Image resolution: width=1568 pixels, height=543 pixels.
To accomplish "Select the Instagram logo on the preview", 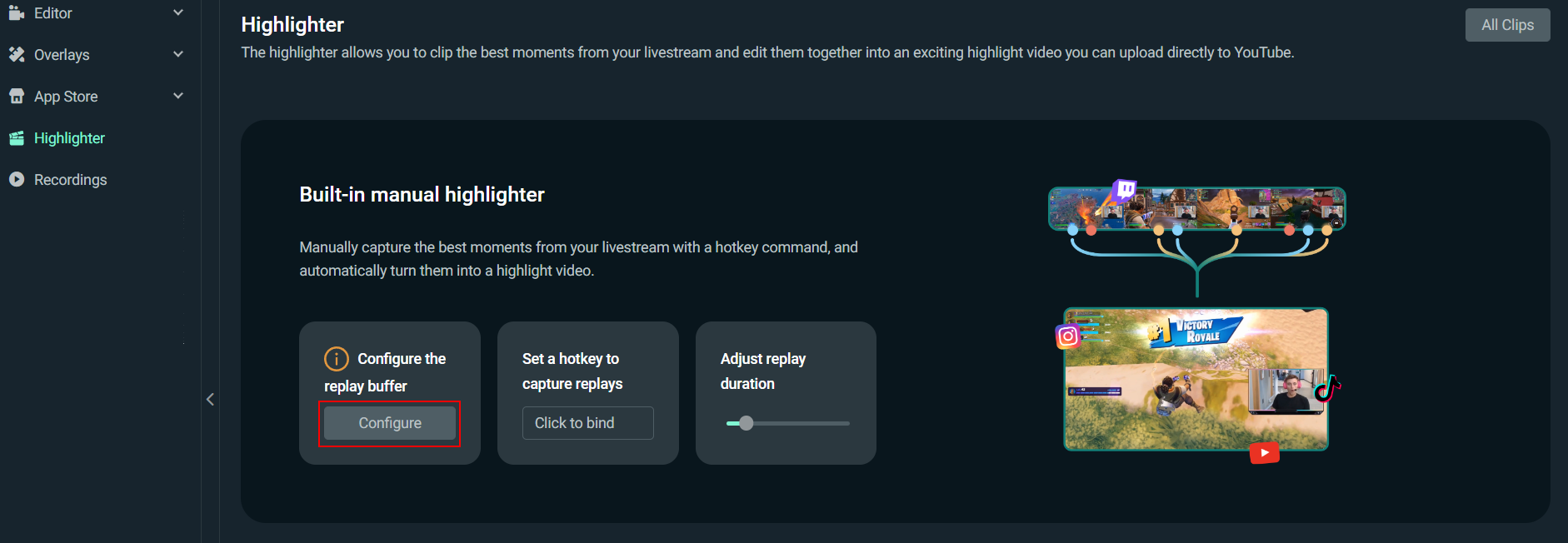I will point(1069,336).
